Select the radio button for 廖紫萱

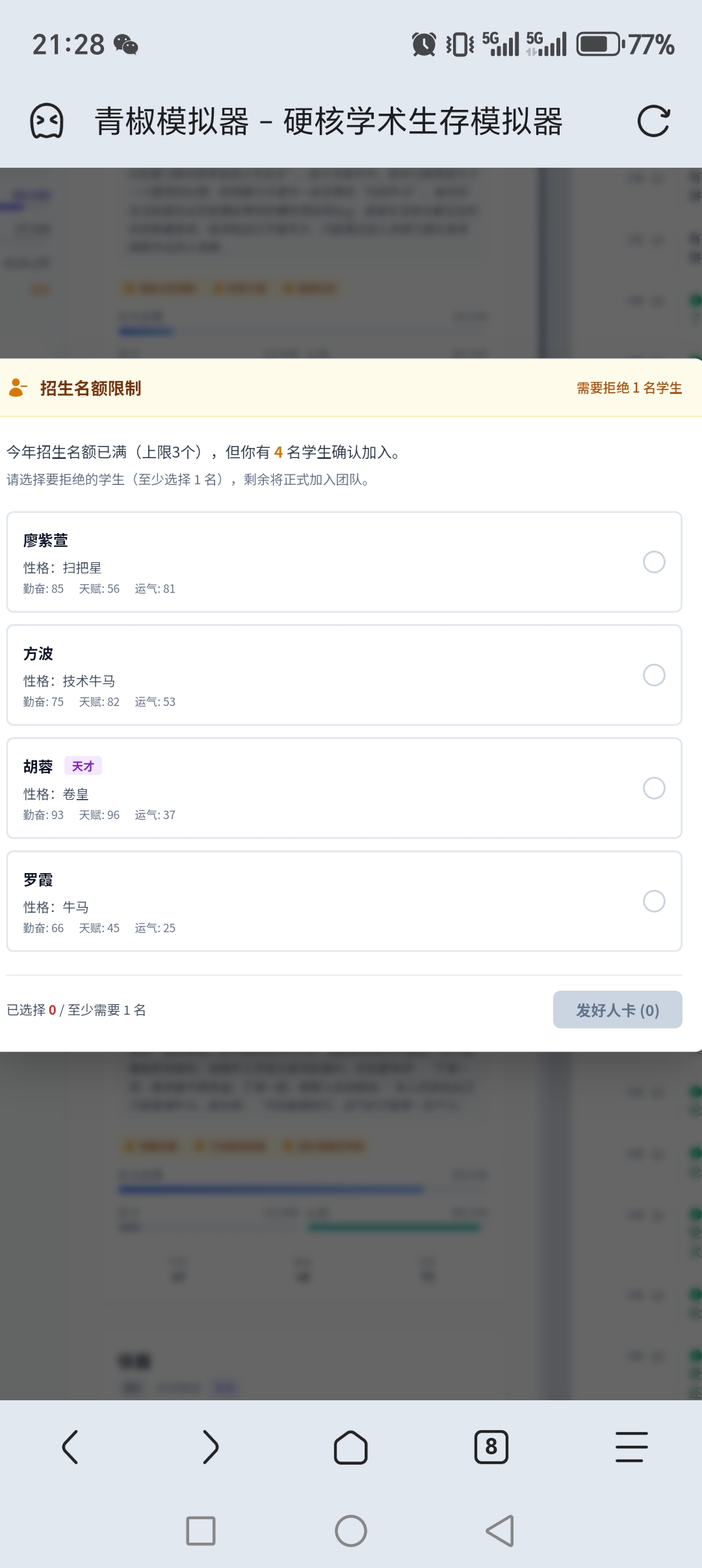(654, 562)
